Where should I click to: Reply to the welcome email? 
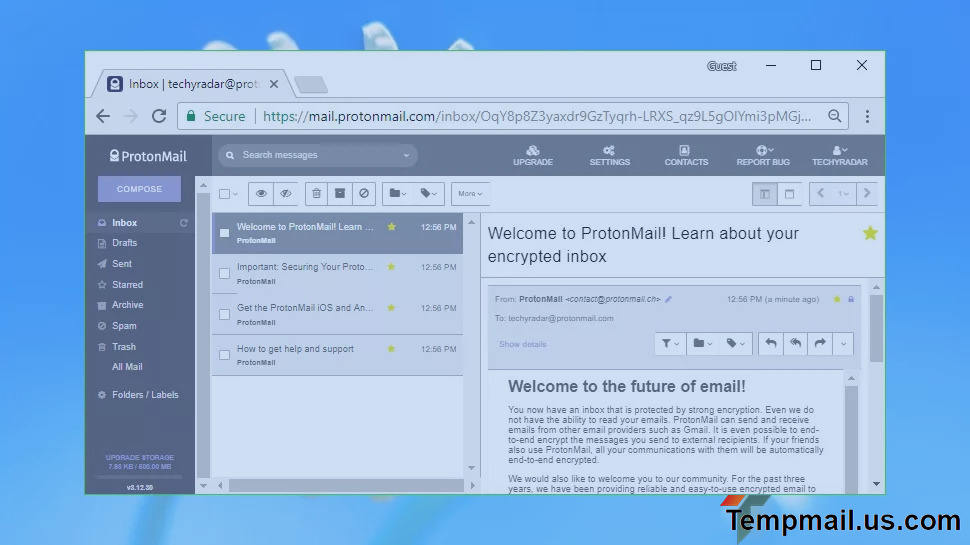point(770,343)
